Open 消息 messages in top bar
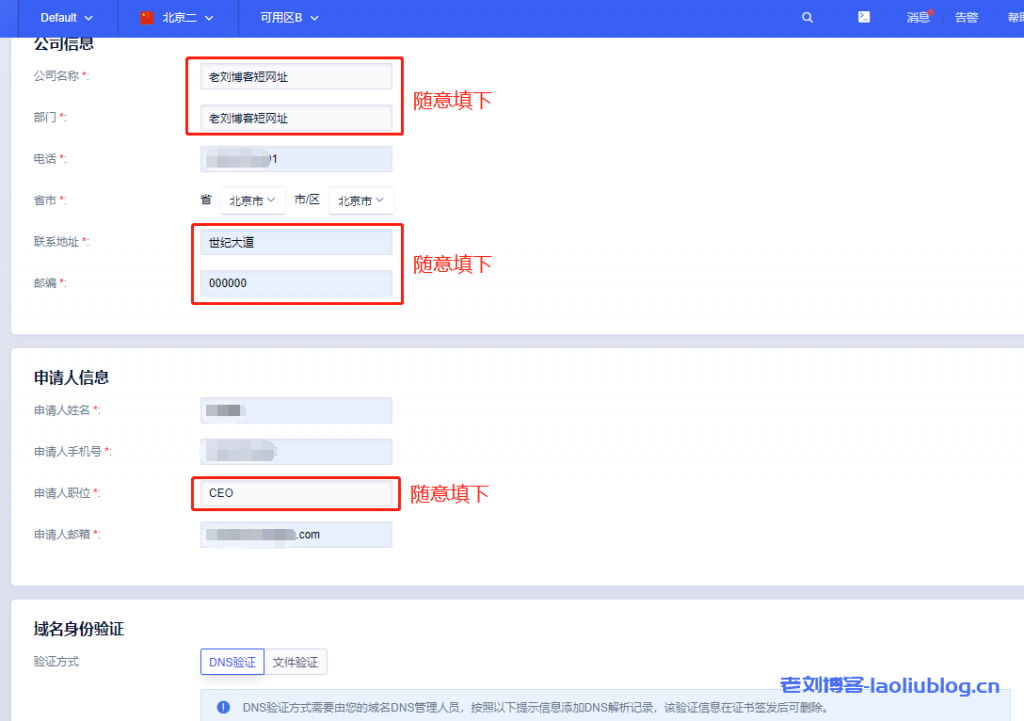The width and height of the screenshot is (1024, 721). pos(918,18)
